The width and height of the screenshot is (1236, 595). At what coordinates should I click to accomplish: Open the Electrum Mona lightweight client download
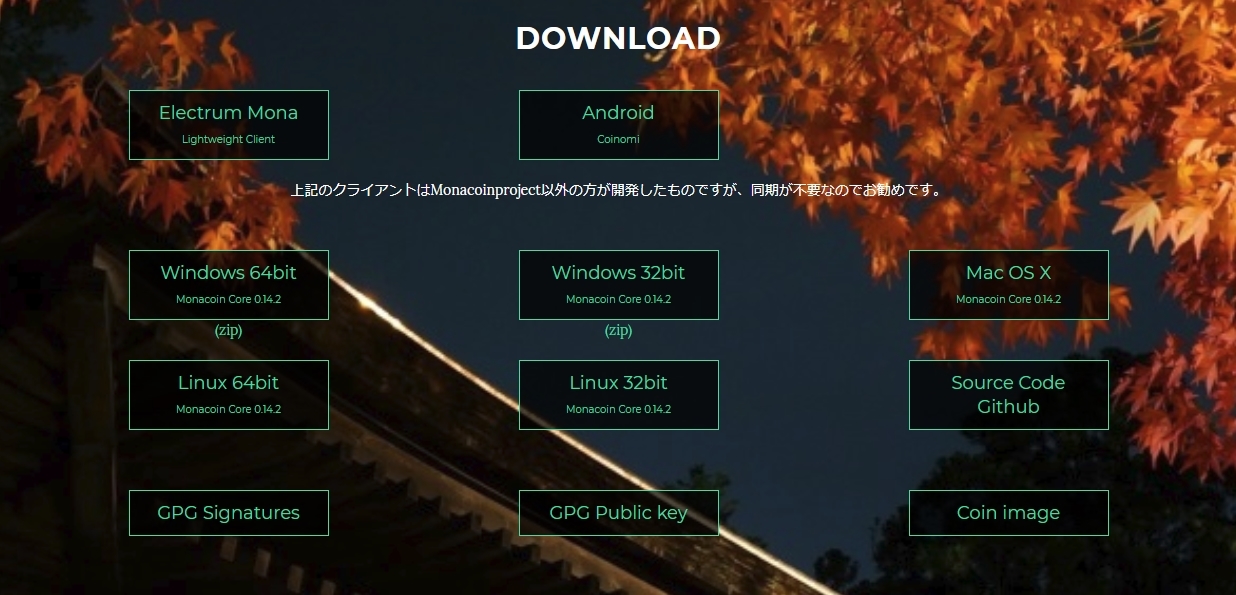pos(228,125)
